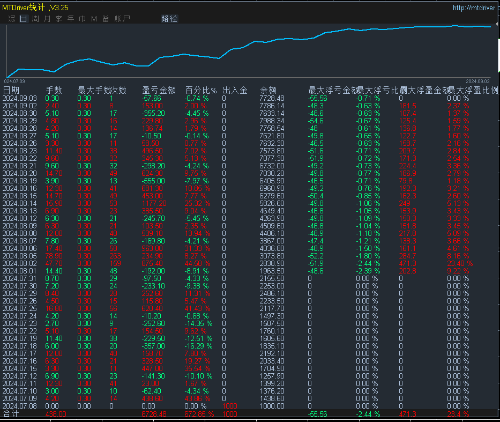500x422 pixels.
Task: Click the 日期 column header
Action: tap(11, 90)
